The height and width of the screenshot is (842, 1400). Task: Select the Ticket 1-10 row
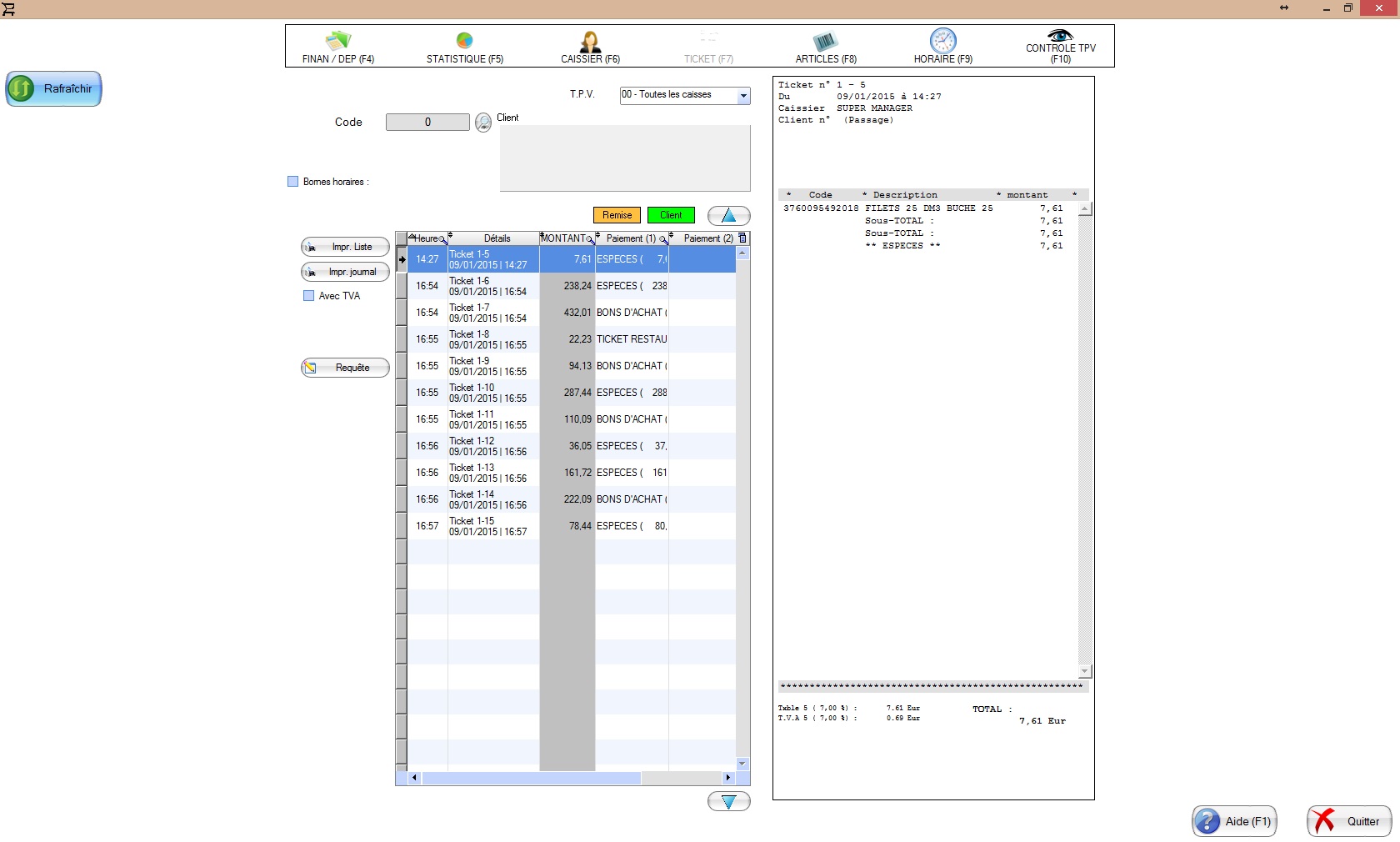pos(492,393)
